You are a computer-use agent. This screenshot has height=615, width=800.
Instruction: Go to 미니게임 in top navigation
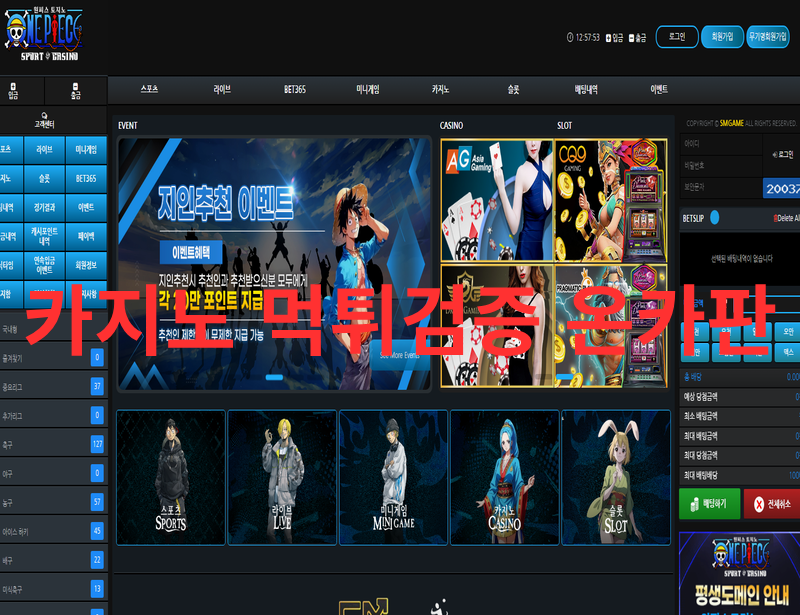[x=368, y=89]
